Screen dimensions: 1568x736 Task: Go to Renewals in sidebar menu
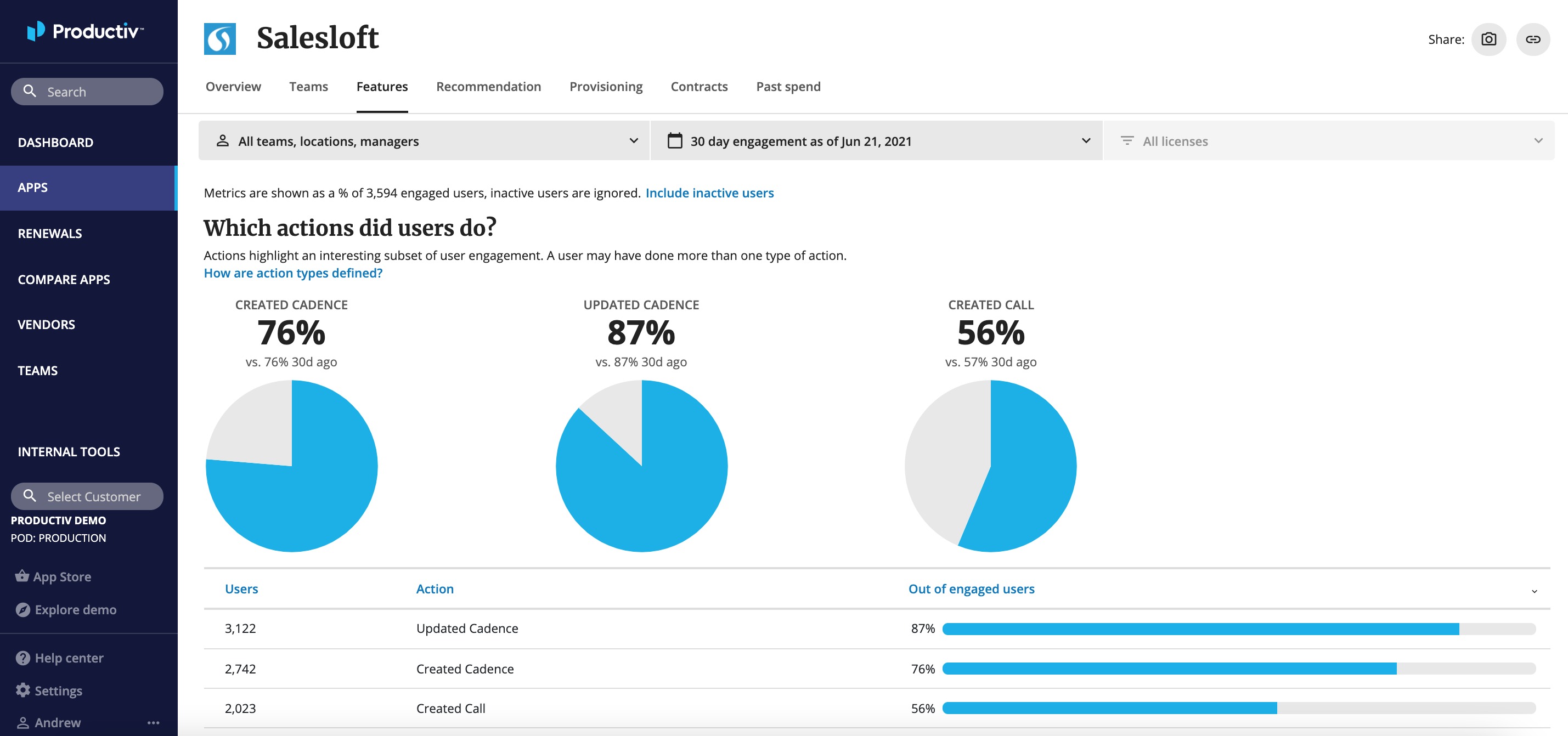coord(50,234)
